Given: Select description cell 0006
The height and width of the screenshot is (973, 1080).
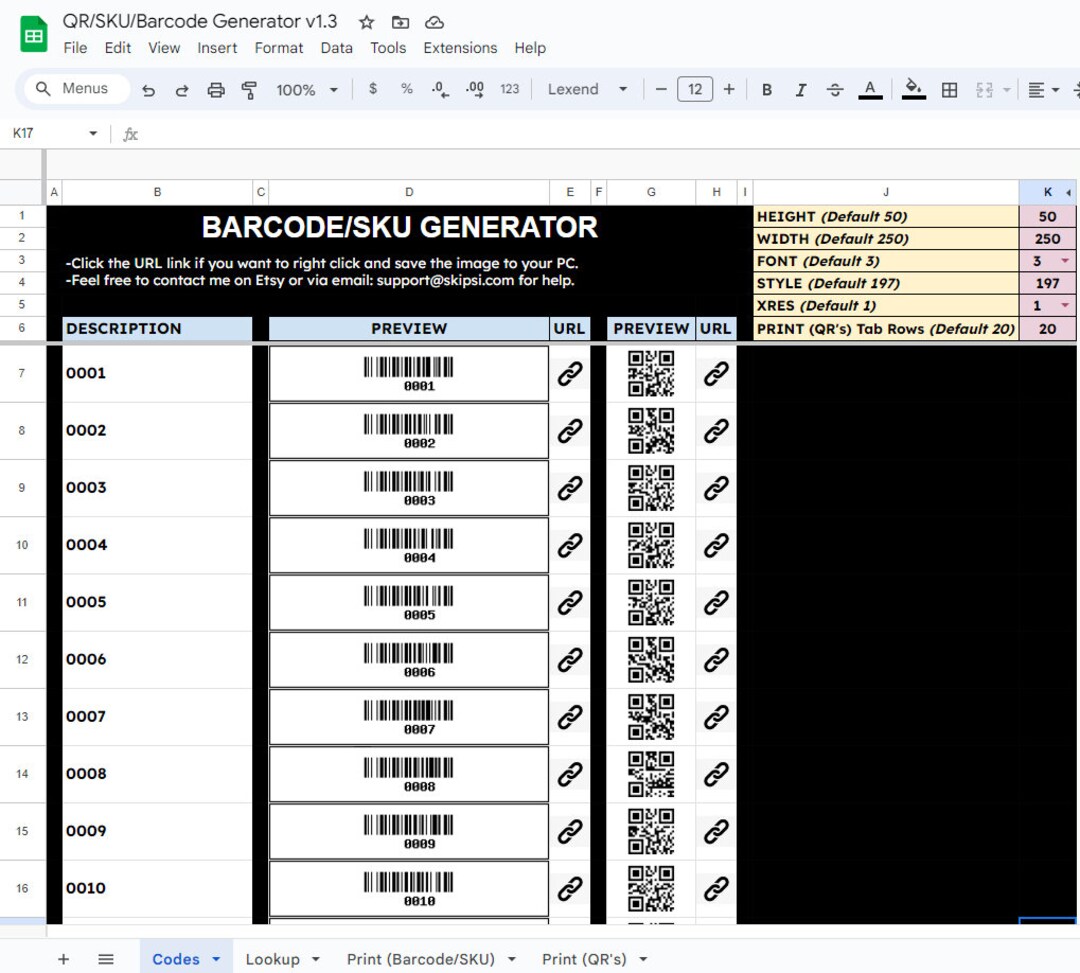Looking at the screenshot, I should coord(157,659).
